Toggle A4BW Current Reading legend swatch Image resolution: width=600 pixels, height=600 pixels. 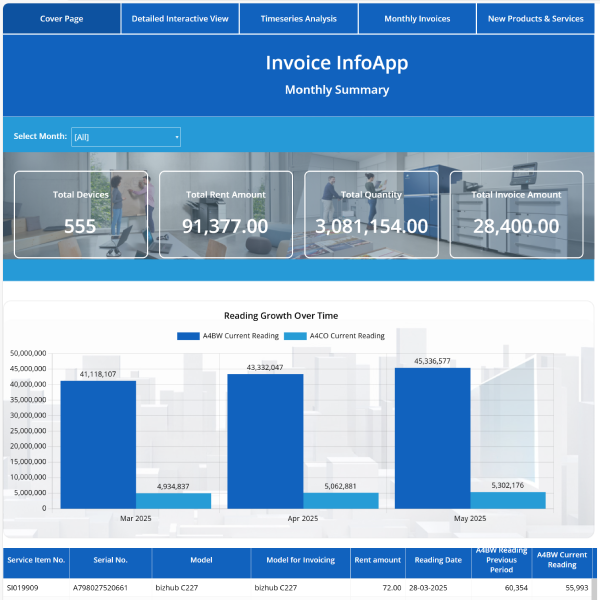coord(189,336)
